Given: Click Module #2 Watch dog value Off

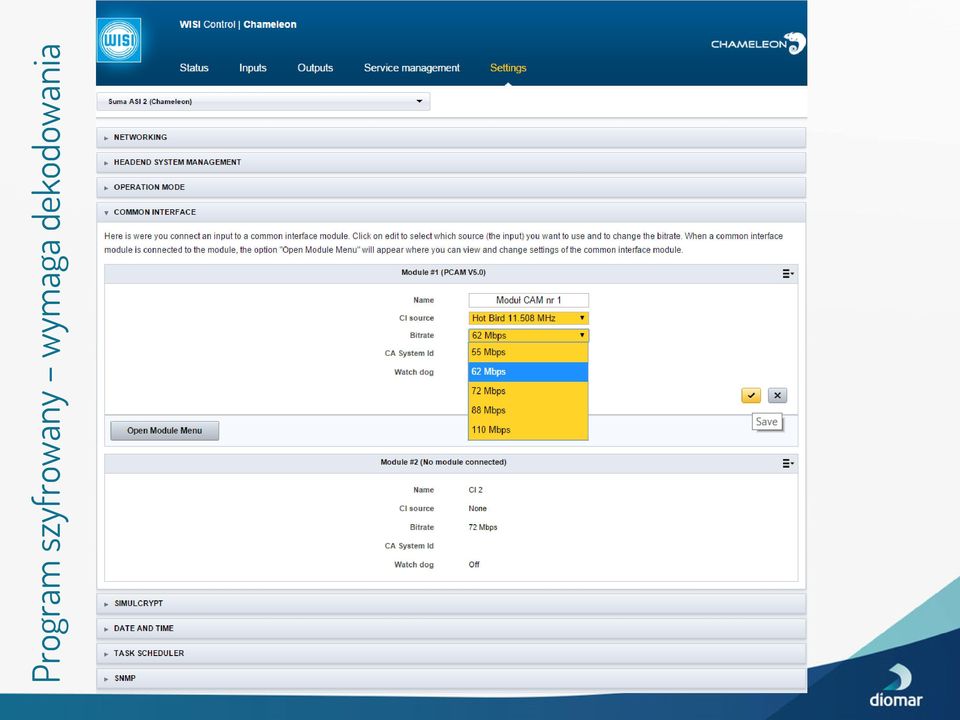Looking at the screenshot, I should [474, 564].
